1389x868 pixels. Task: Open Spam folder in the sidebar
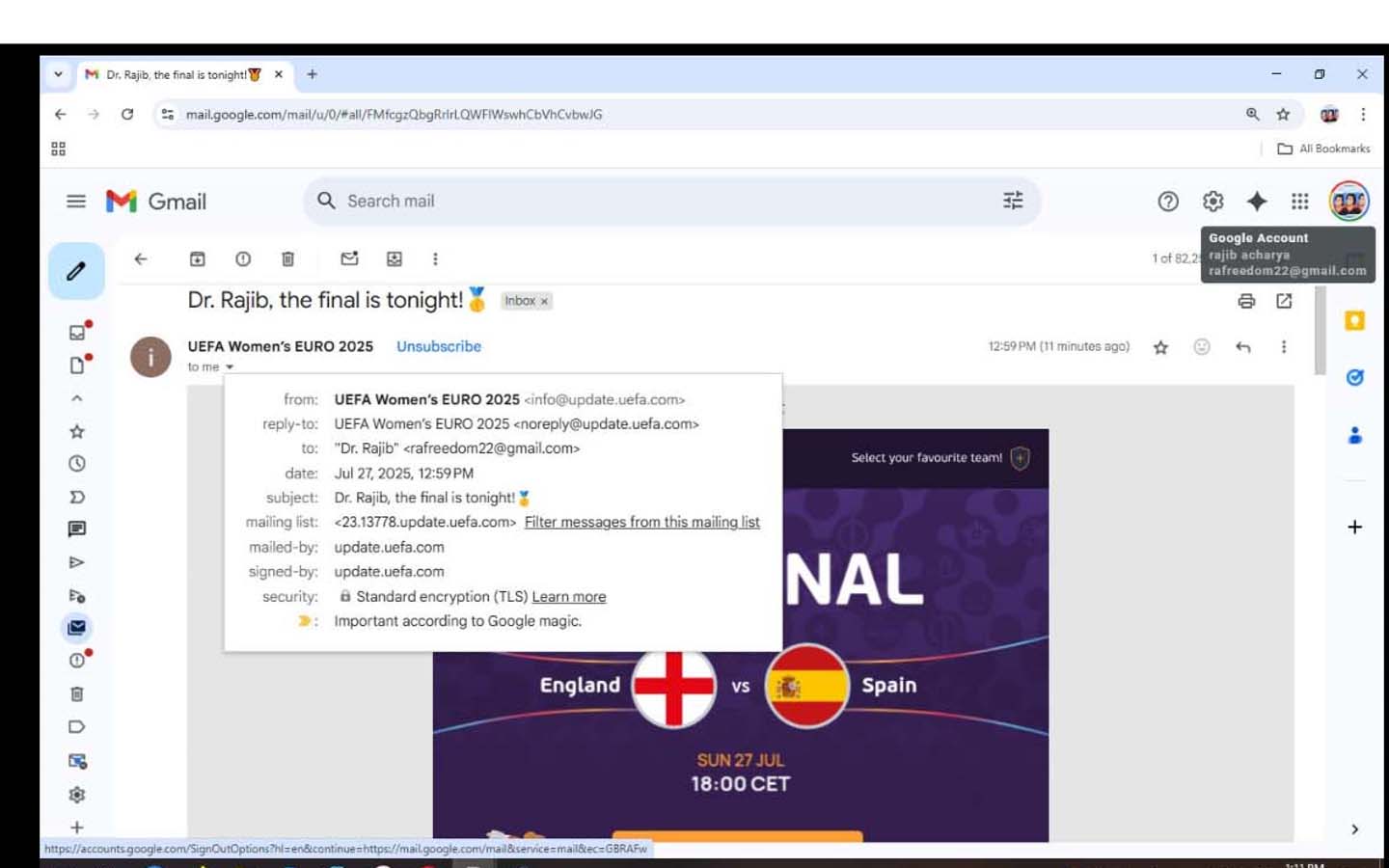tap(77, 661)
